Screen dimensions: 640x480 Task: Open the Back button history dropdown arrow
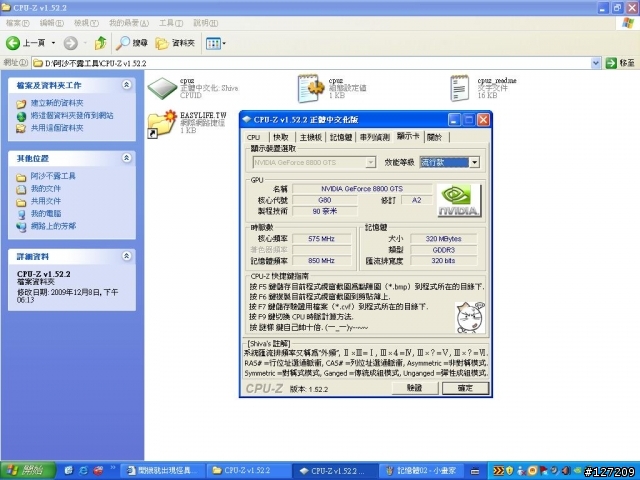pyautogui.click(x=53, y=43)
